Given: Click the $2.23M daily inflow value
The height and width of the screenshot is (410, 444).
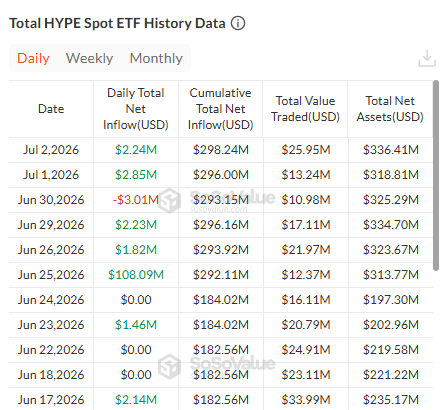Looking at the screenshot, I should 136,225.
